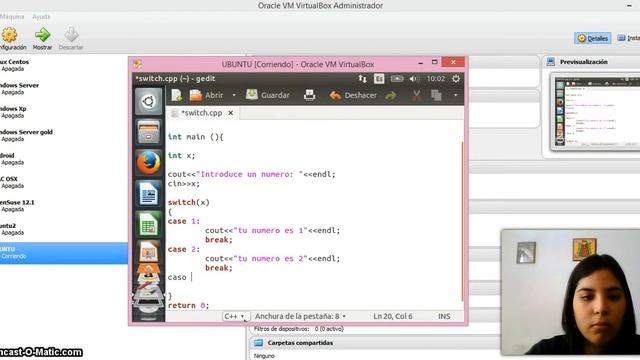The width and height of the screenshot is (640, 360).
Task: Select the *switch.cpp document tab
Action: [x=202, y=113]
